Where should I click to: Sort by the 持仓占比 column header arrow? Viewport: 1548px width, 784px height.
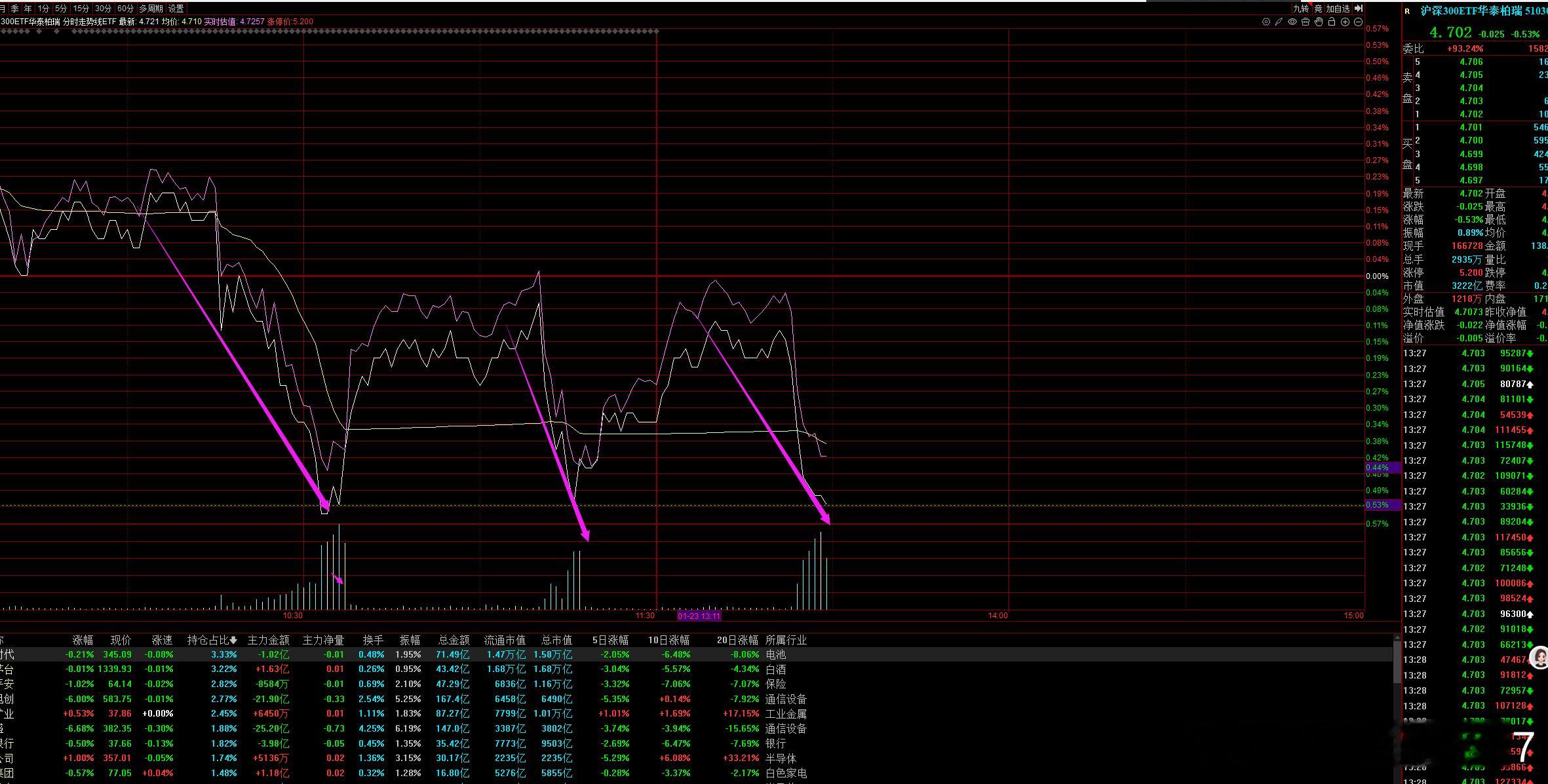233,641
